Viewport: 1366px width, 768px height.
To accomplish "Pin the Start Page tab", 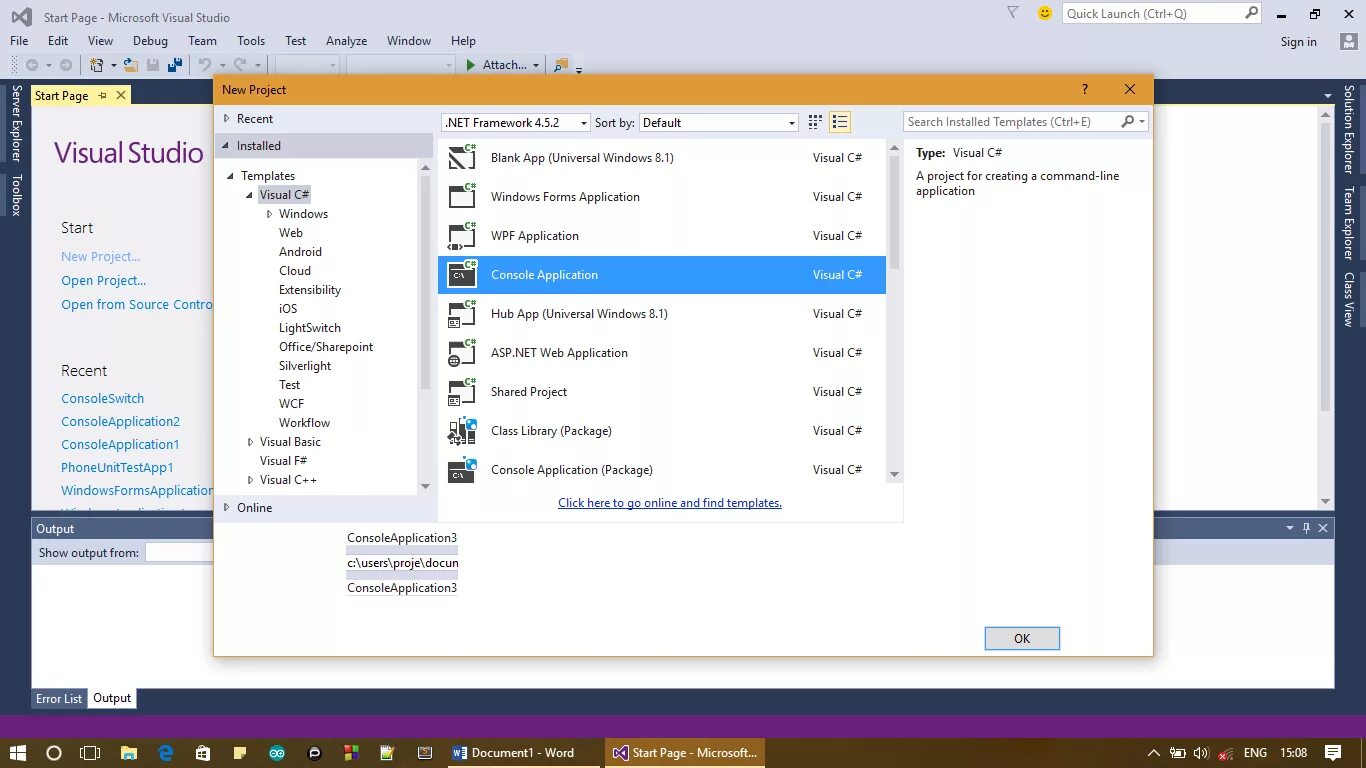I will 102,95.
